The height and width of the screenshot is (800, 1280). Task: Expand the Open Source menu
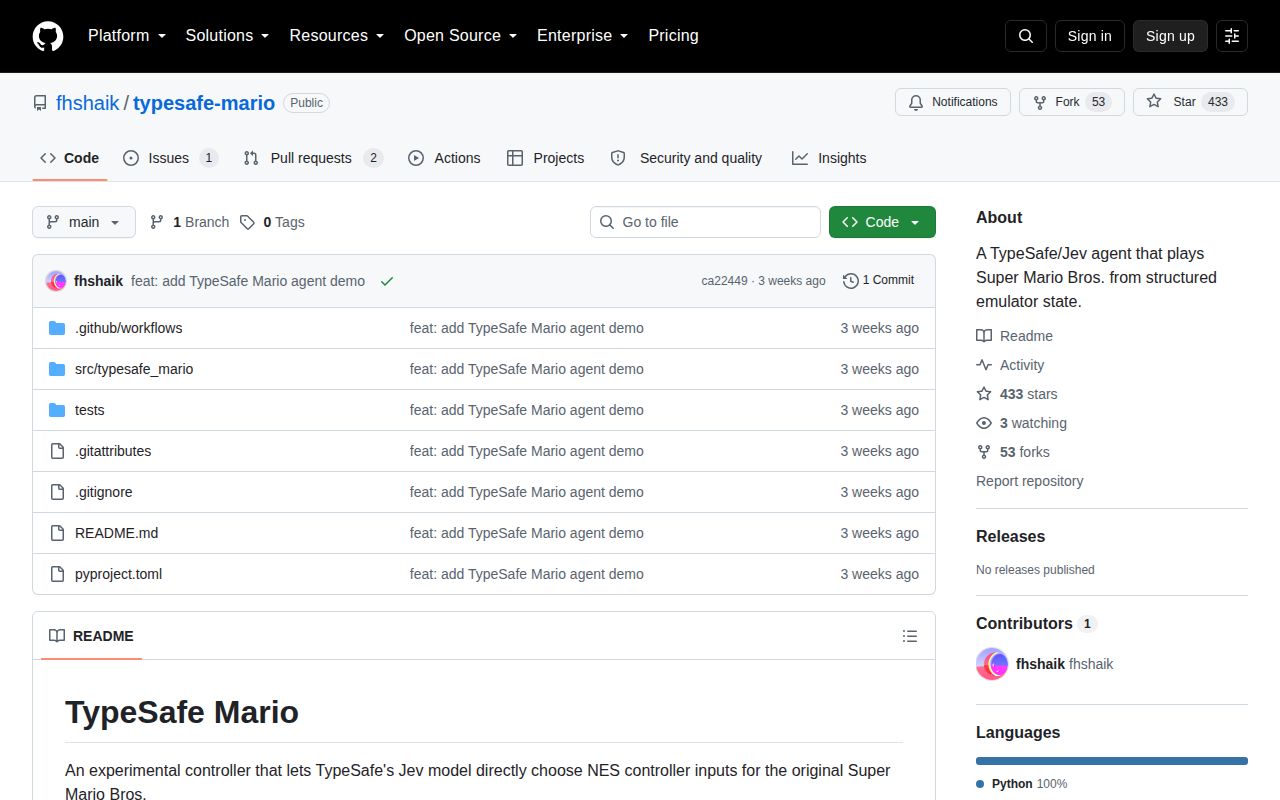[x=461, y=36]
